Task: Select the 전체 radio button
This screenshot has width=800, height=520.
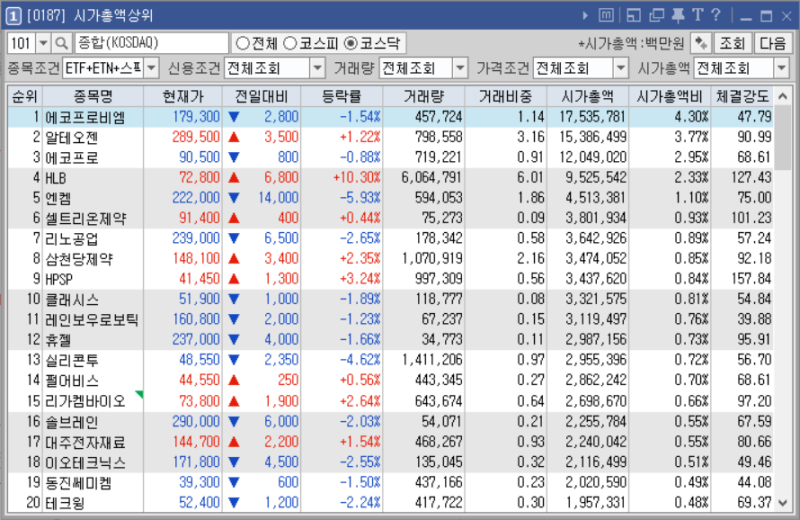Action: [x=242, y=44]
